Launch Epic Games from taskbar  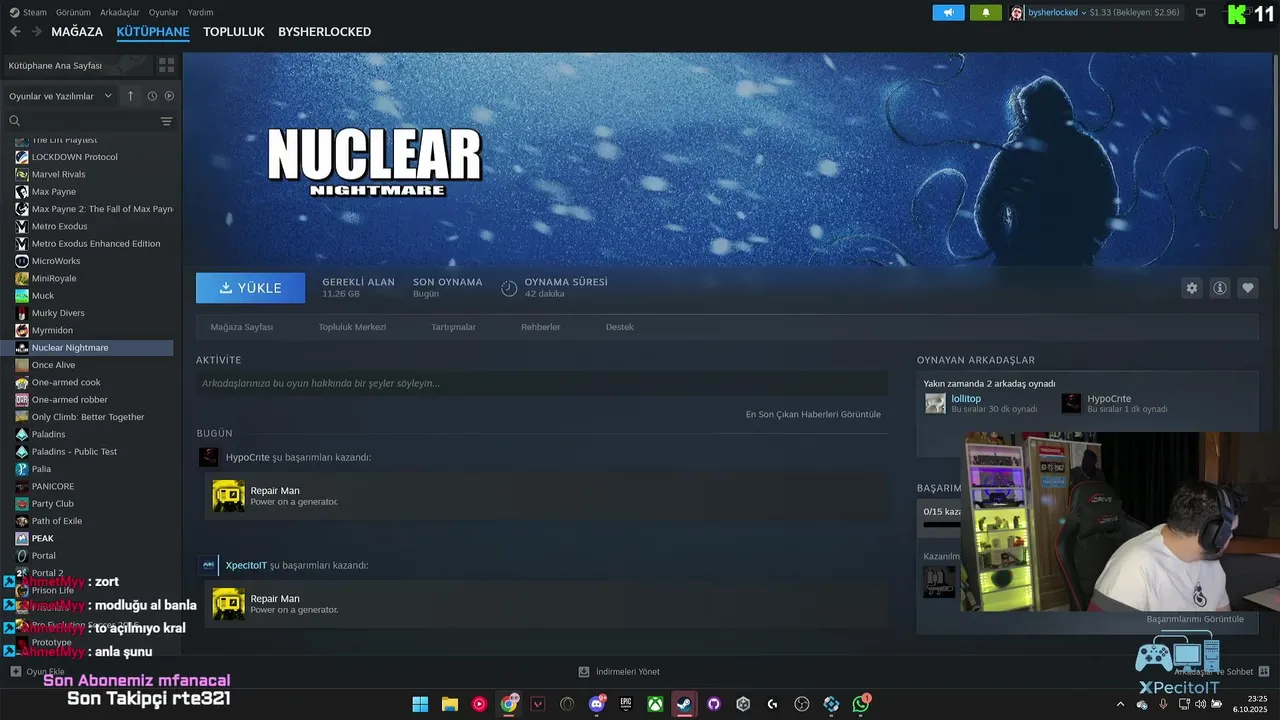pos(626,704)
